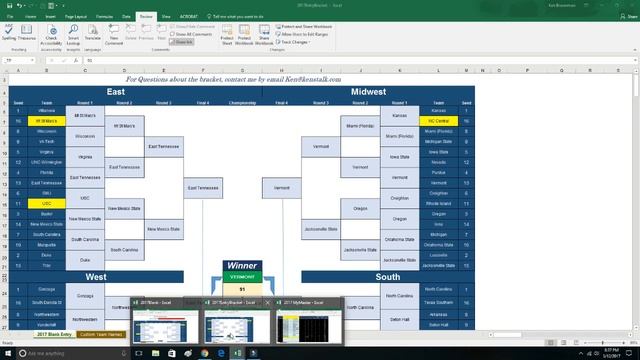Go to the Previous comment
Image resolution: width=640 pixels, height=360 pixels.
coord(146,33)
